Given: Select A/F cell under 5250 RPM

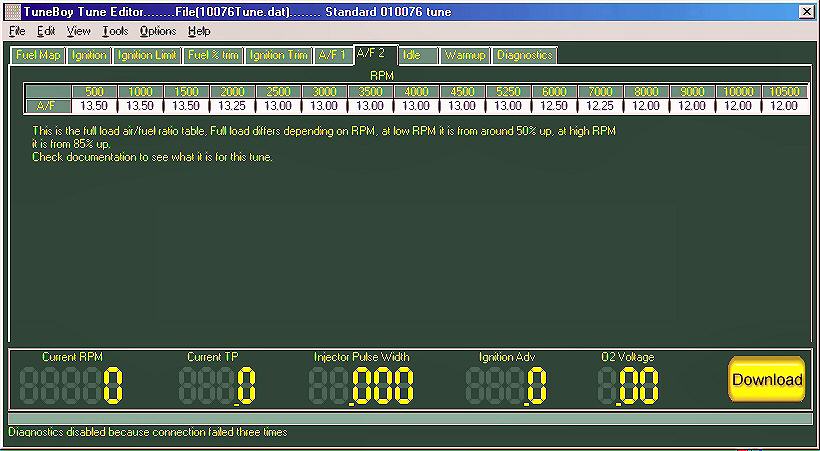Looking at the screenshot, I should coord(508,106).
